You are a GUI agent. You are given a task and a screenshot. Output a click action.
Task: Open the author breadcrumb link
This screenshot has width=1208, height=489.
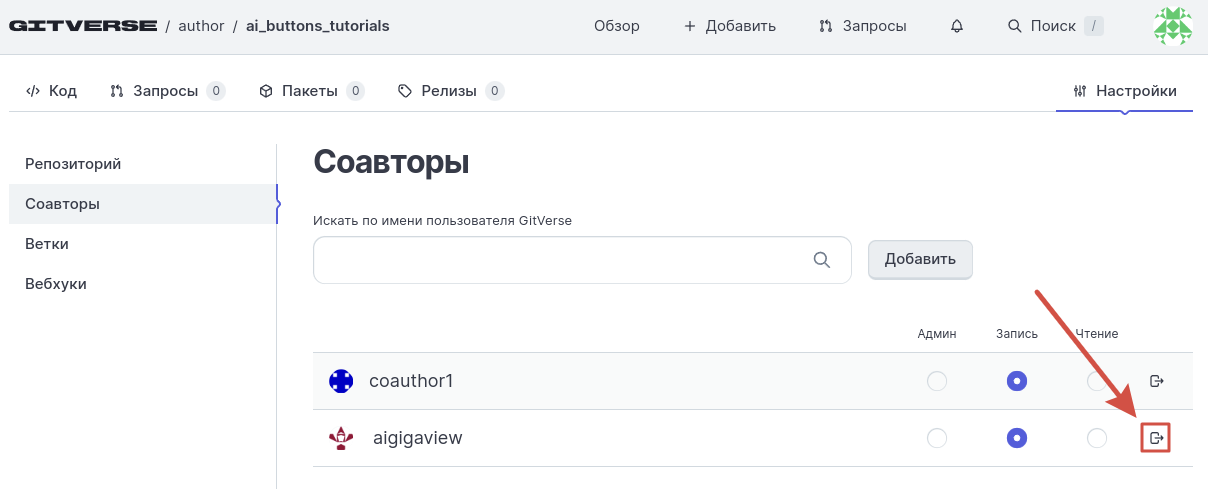click(x=201, y=26)
